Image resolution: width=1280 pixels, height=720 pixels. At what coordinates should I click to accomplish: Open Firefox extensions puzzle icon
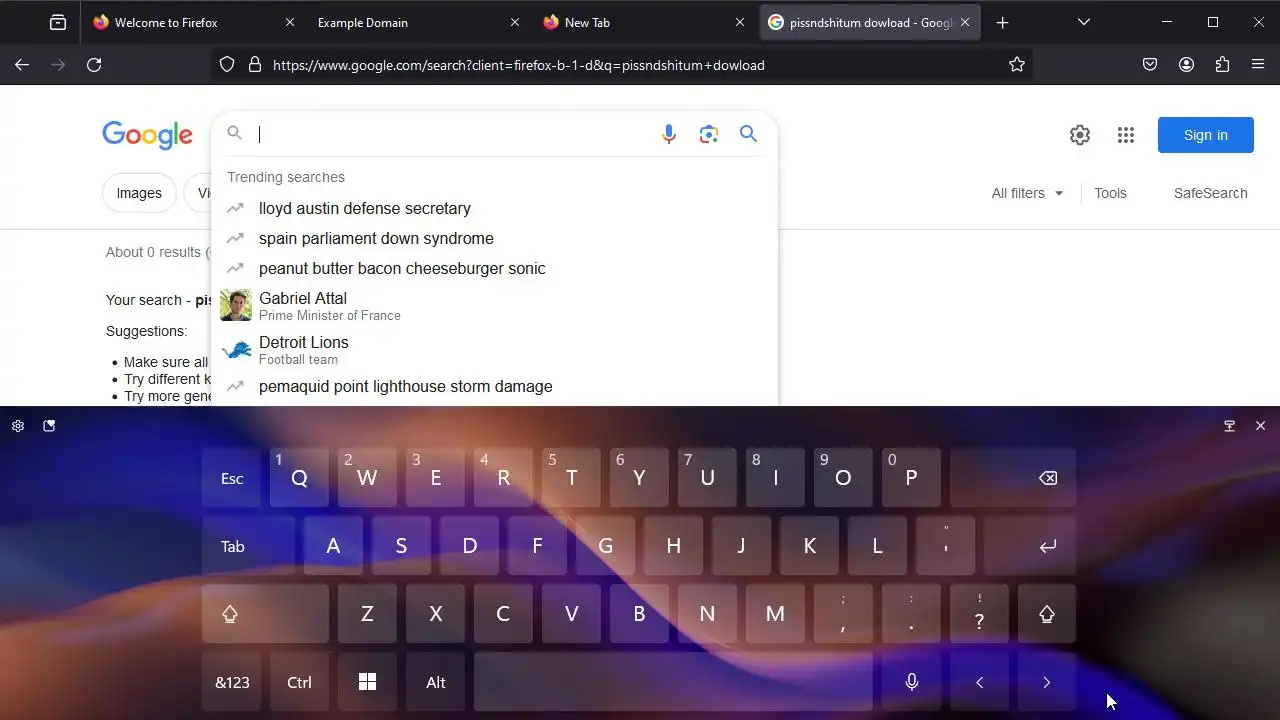pos(1222,65)
